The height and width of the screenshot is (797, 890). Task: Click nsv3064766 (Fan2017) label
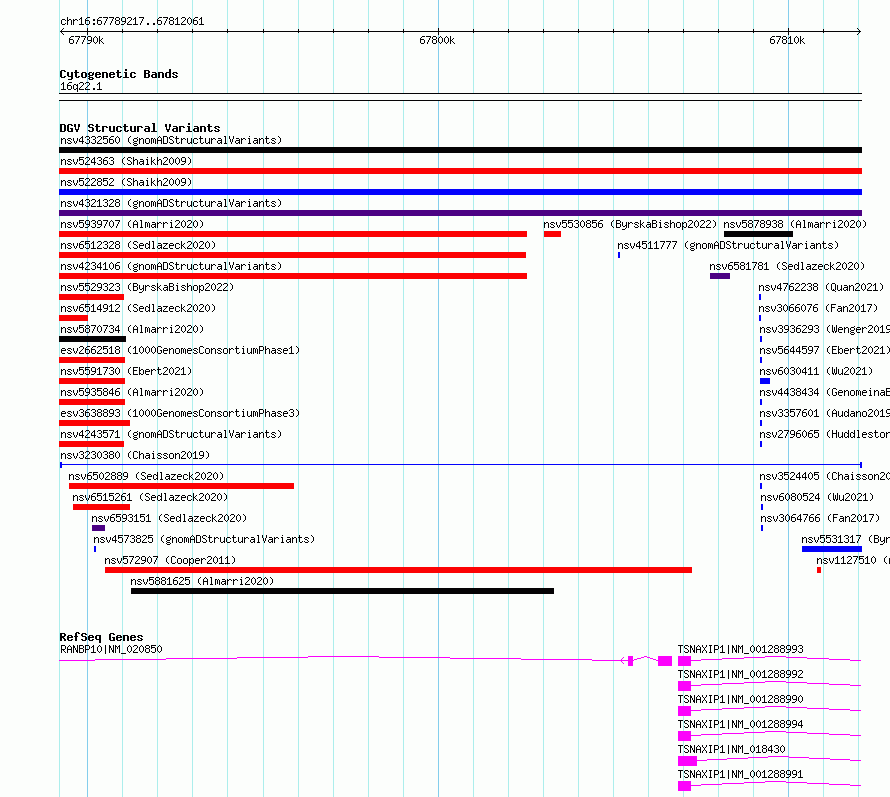click(820, 518)
